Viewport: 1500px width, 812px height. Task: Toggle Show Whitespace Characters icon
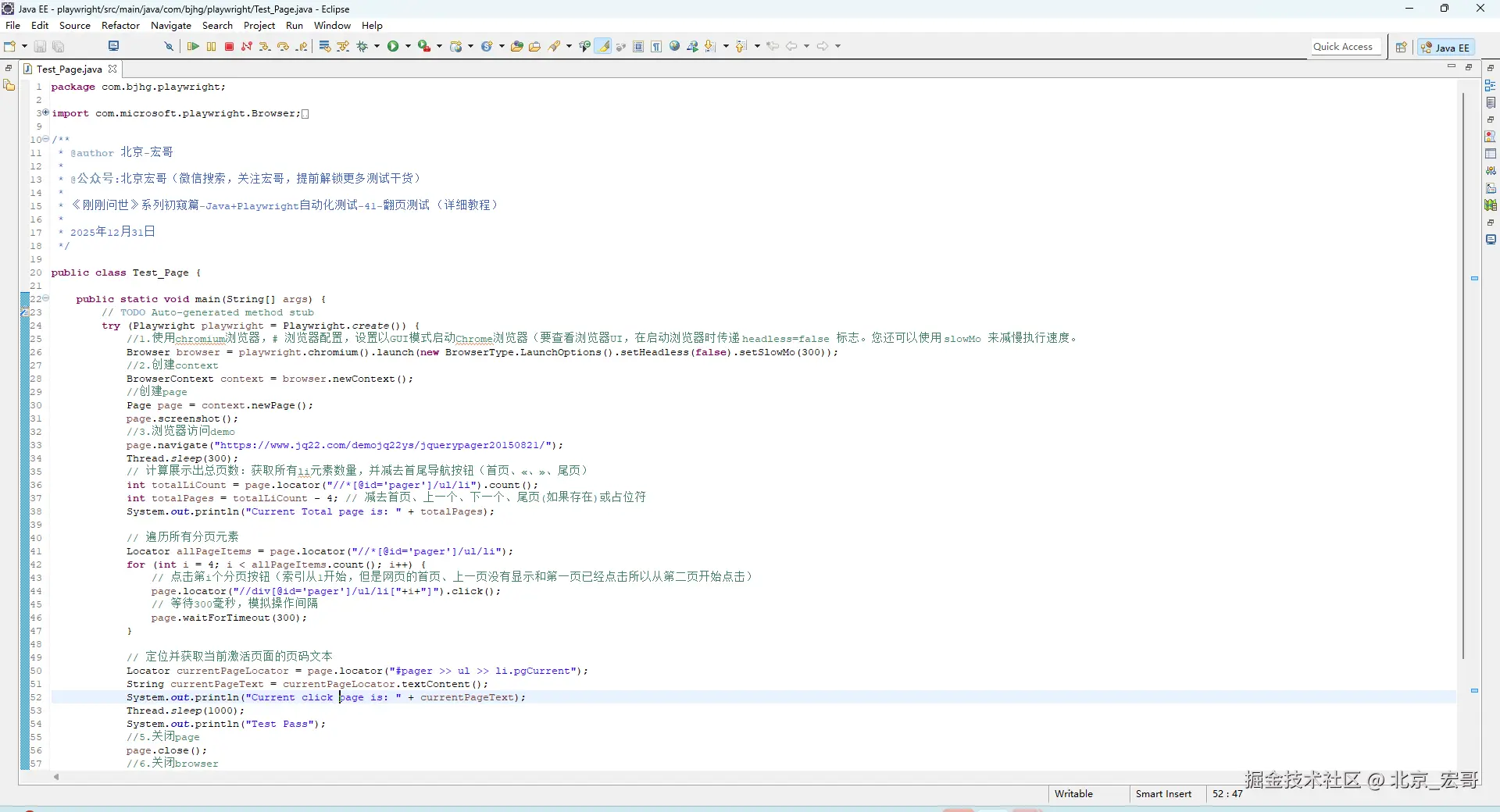(656, 47)
